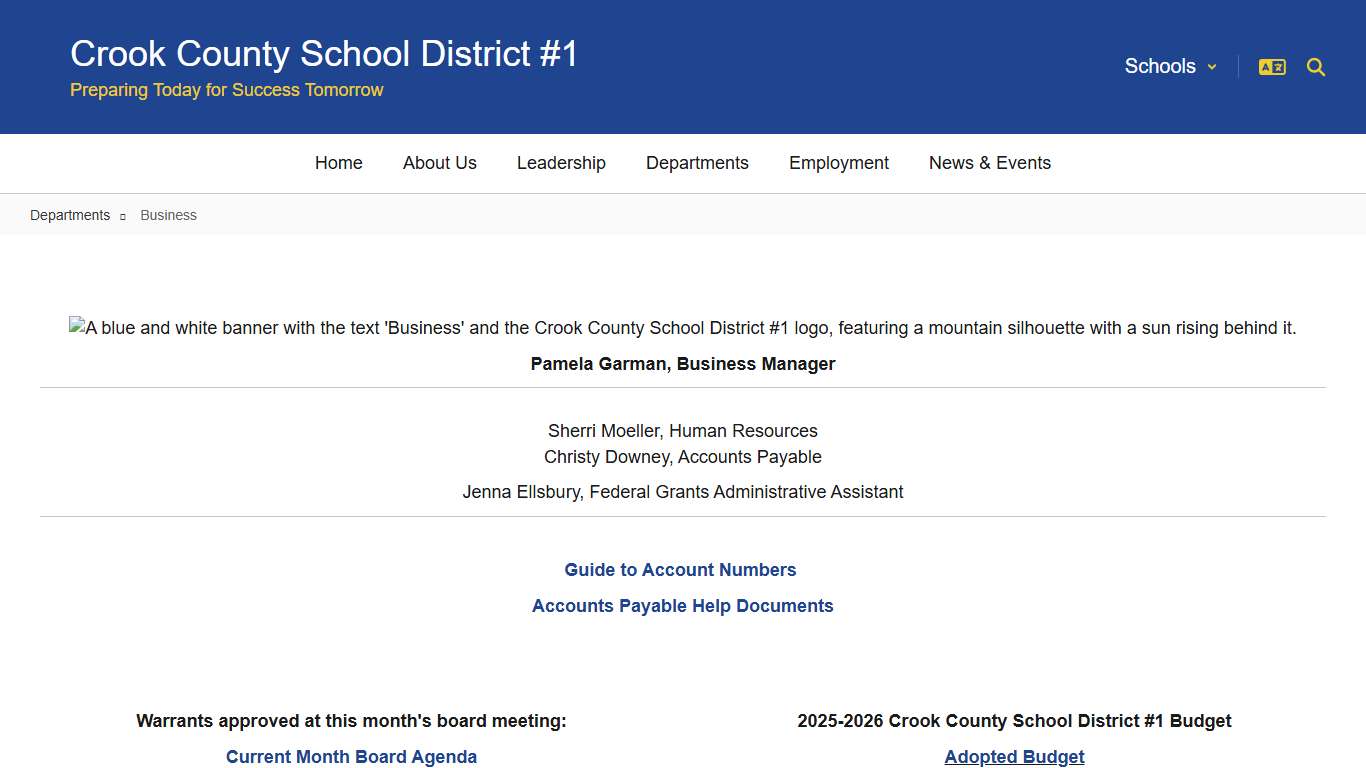The height and width of the screenshot is (768, 1366).
Task: Switch to the About Us section
Action: click(439, 163)
